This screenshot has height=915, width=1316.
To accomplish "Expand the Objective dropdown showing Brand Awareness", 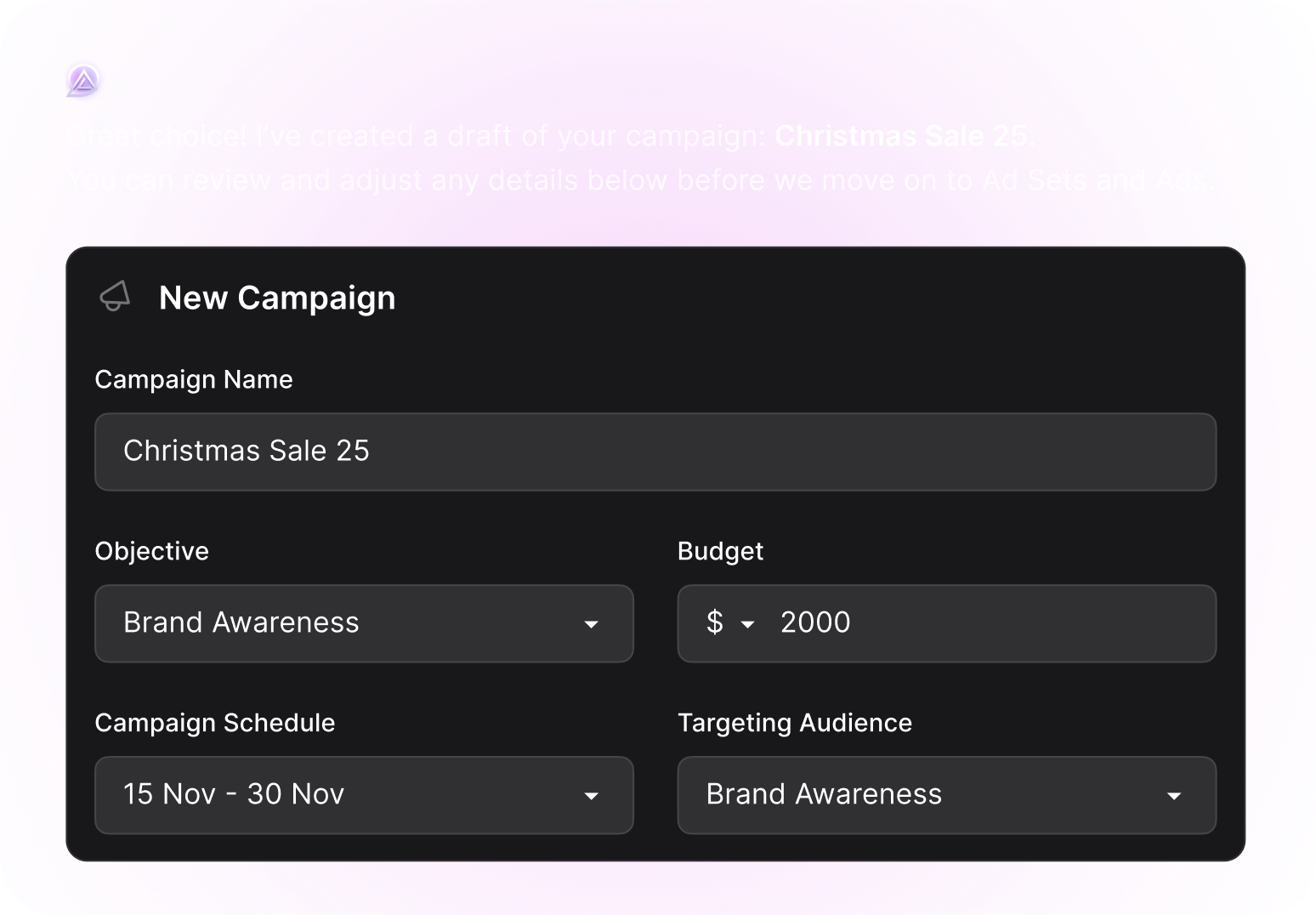I will (364, 623).
